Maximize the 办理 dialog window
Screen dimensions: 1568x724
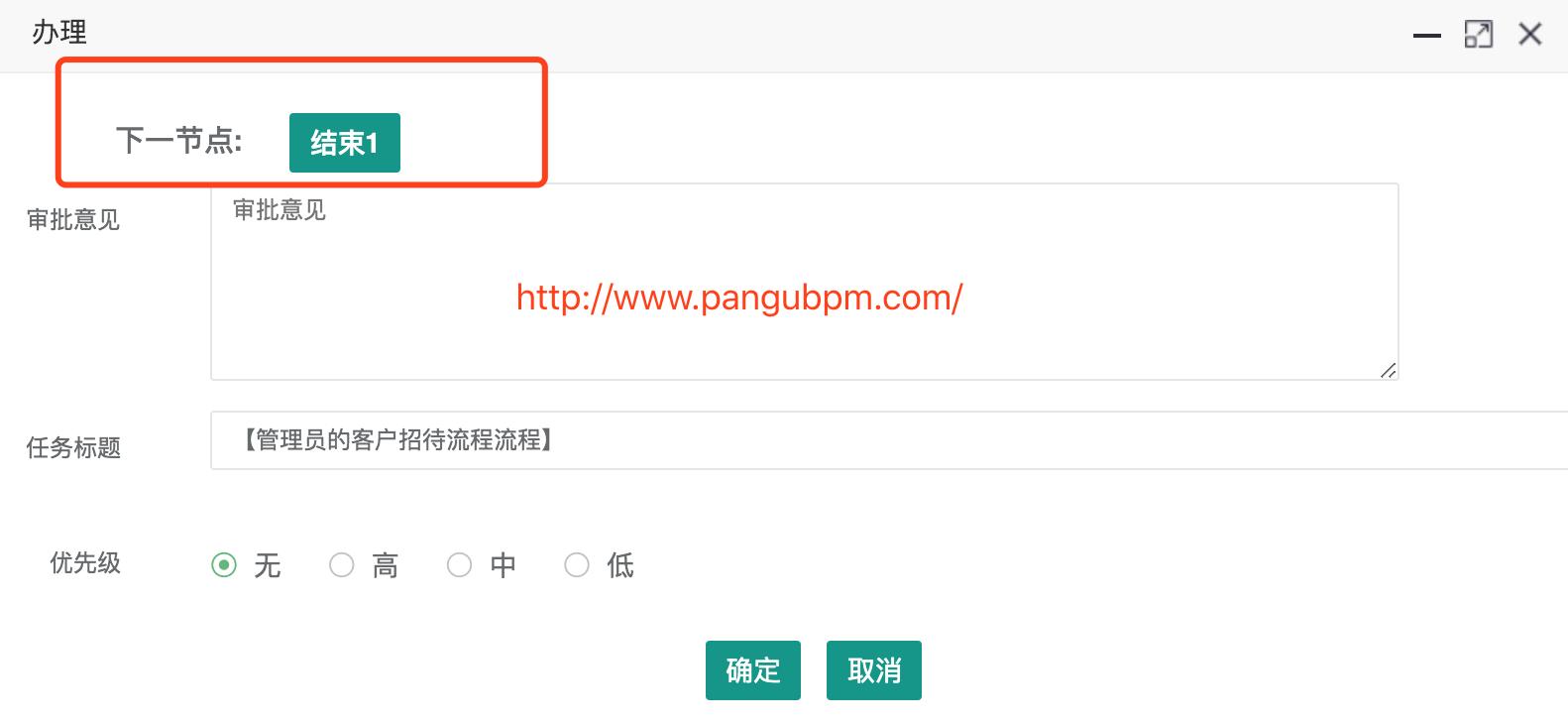[1478, 35]
